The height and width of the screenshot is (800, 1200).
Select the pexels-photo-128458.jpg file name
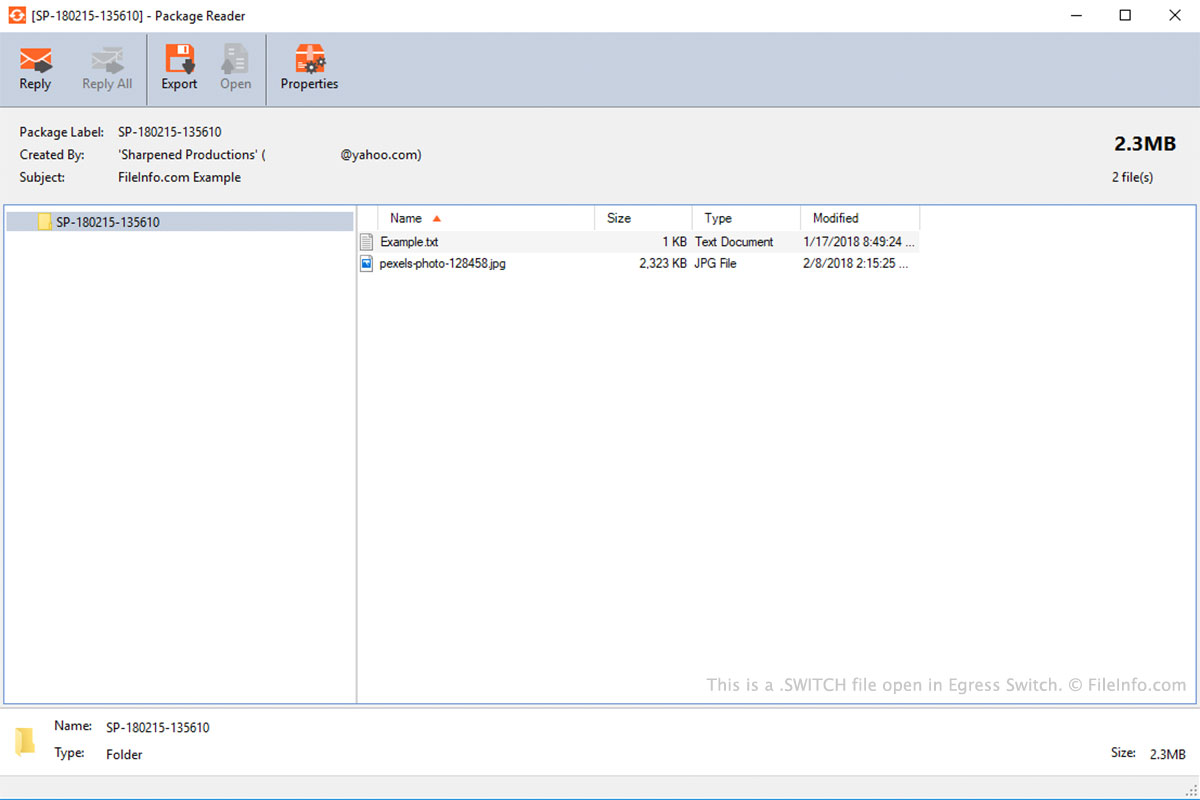(x=443, y=264)
